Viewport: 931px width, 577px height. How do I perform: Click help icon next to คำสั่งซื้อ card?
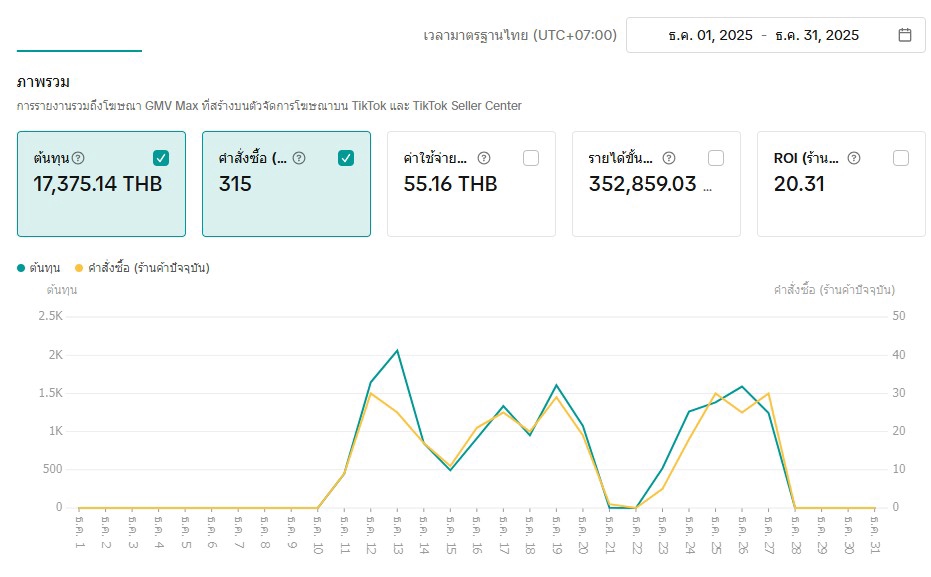coord(299,158)
